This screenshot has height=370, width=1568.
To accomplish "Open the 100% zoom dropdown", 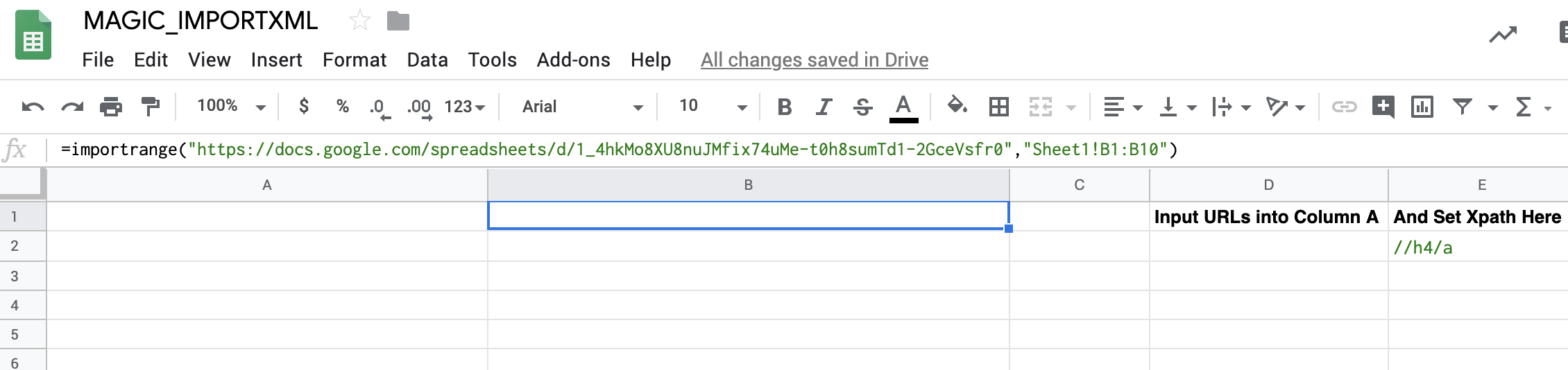I will (231, 106).
